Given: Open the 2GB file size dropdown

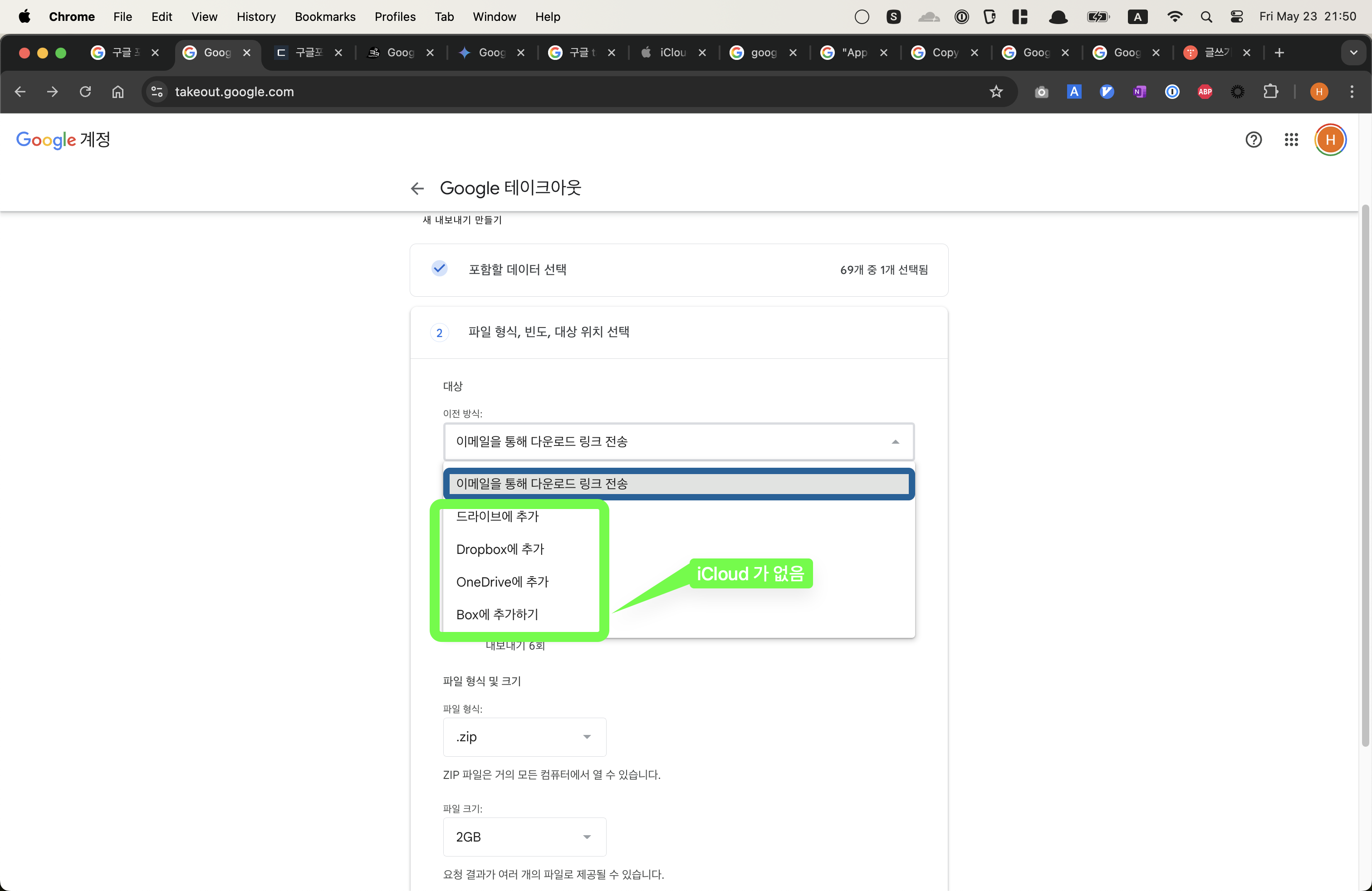Looking at the screenshot, I should pos(524,836).
